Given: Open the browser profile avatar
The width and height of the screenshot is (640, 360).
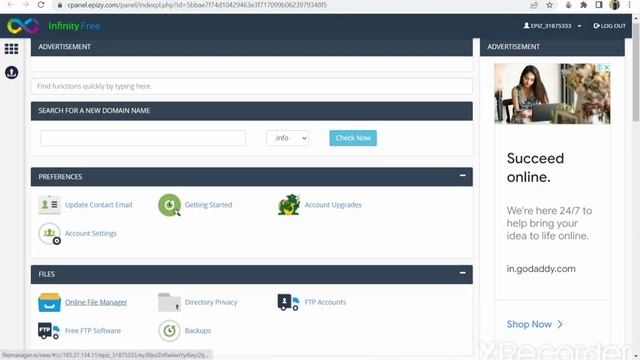Looking at the screenshot, I should (x=614, y=5).
